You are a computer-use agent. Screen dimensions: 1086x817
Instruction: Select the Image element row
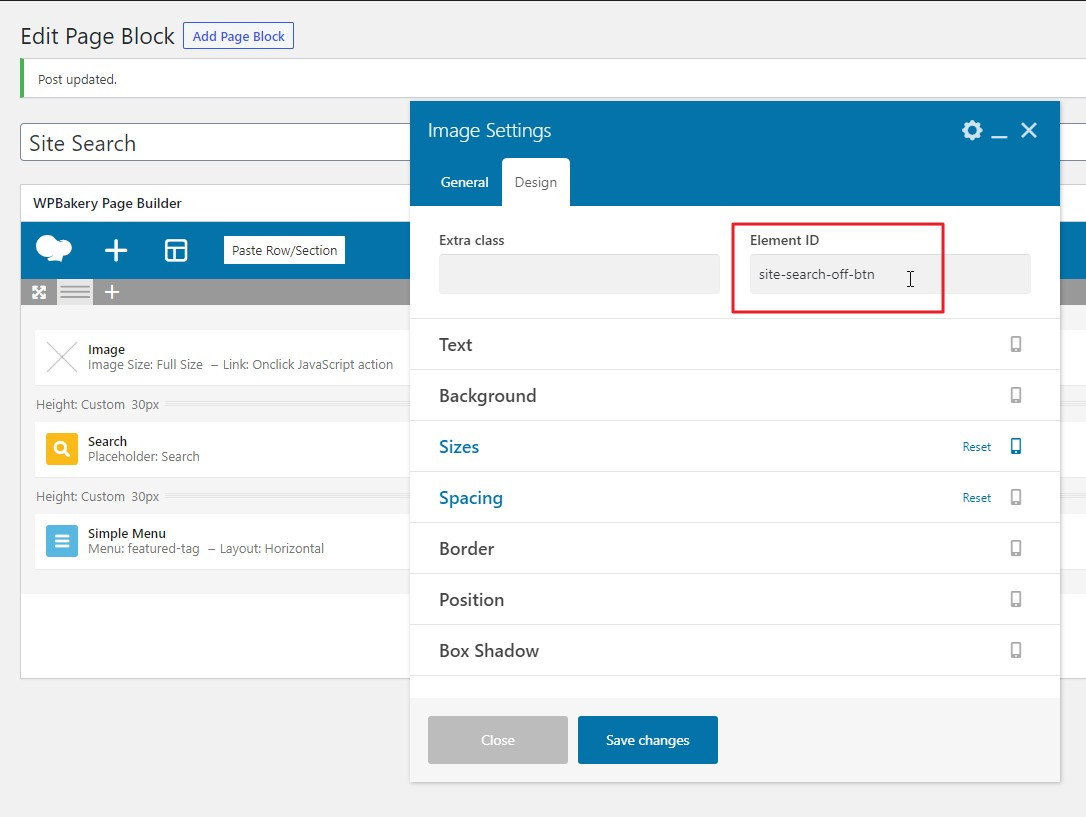pos(222,357)
